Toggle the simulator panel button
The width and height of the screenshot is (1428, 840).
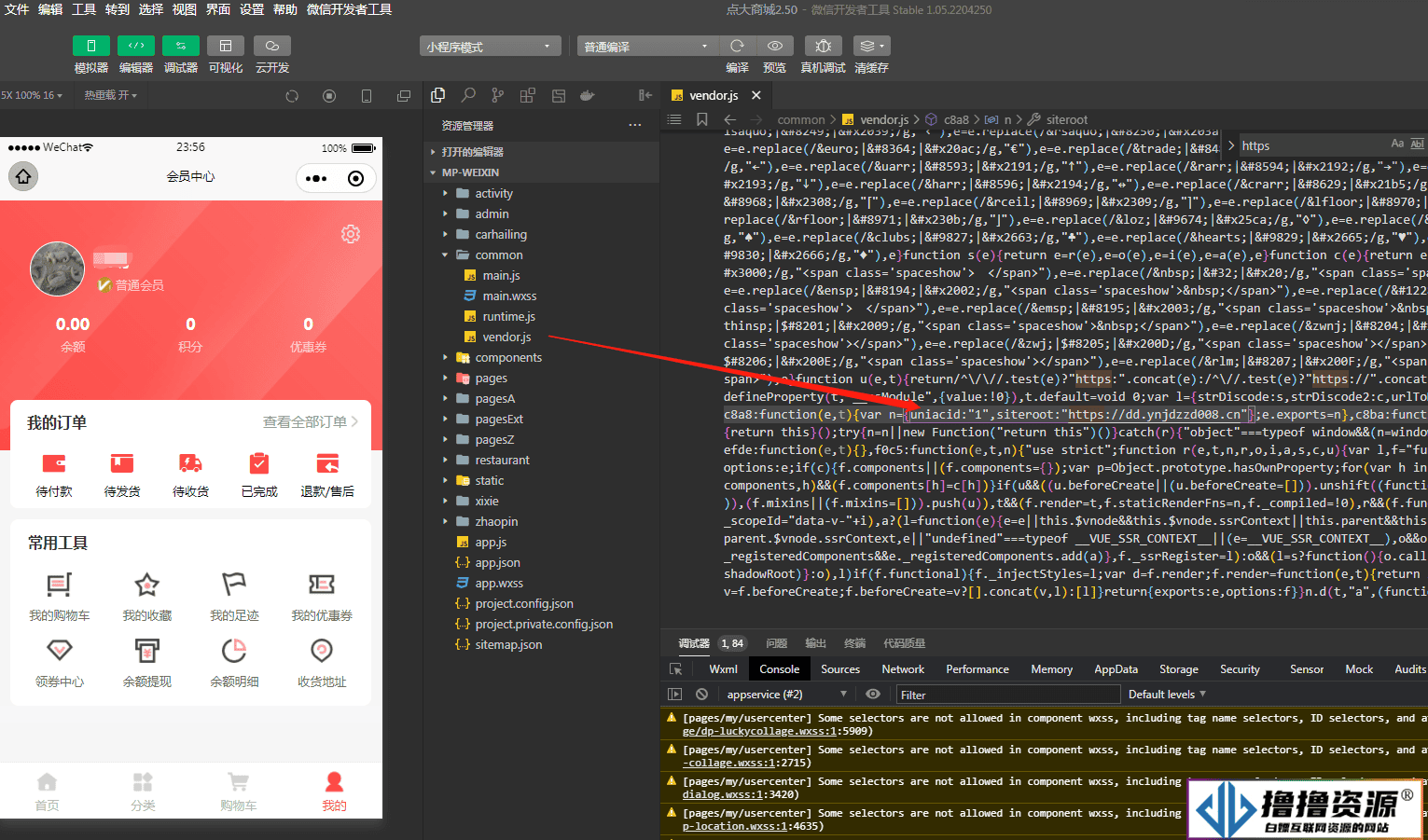coord(91,46)
